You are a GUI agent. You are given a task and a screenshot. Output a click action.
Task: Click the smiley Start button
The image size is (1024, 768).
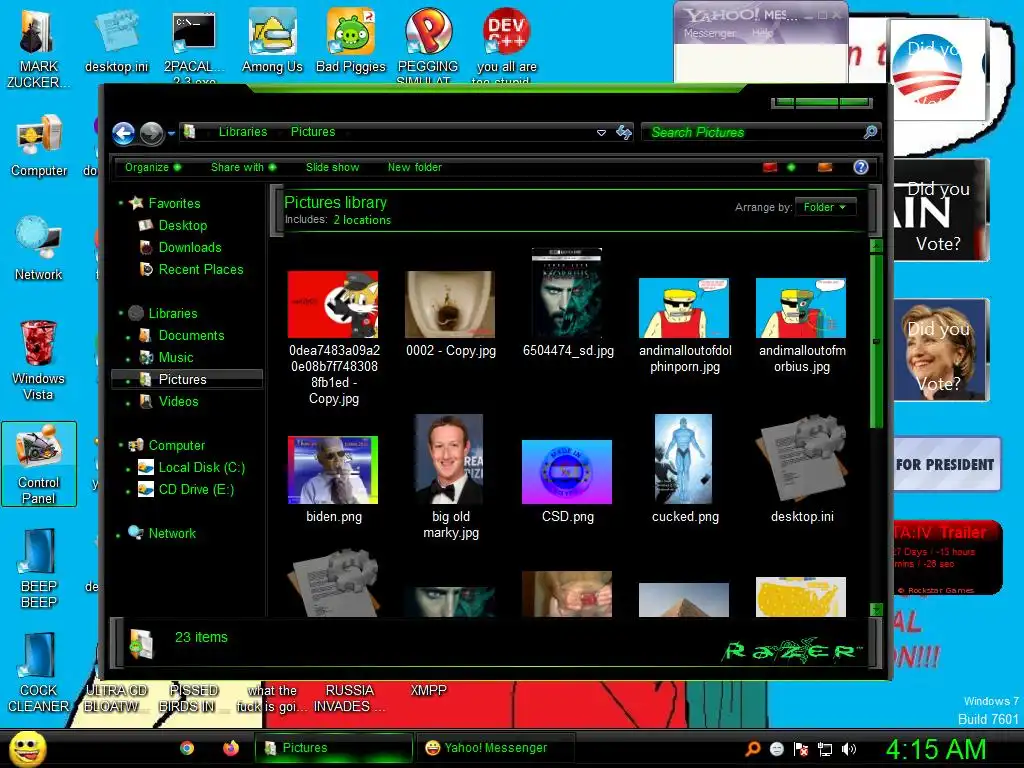tap(27, 749)
